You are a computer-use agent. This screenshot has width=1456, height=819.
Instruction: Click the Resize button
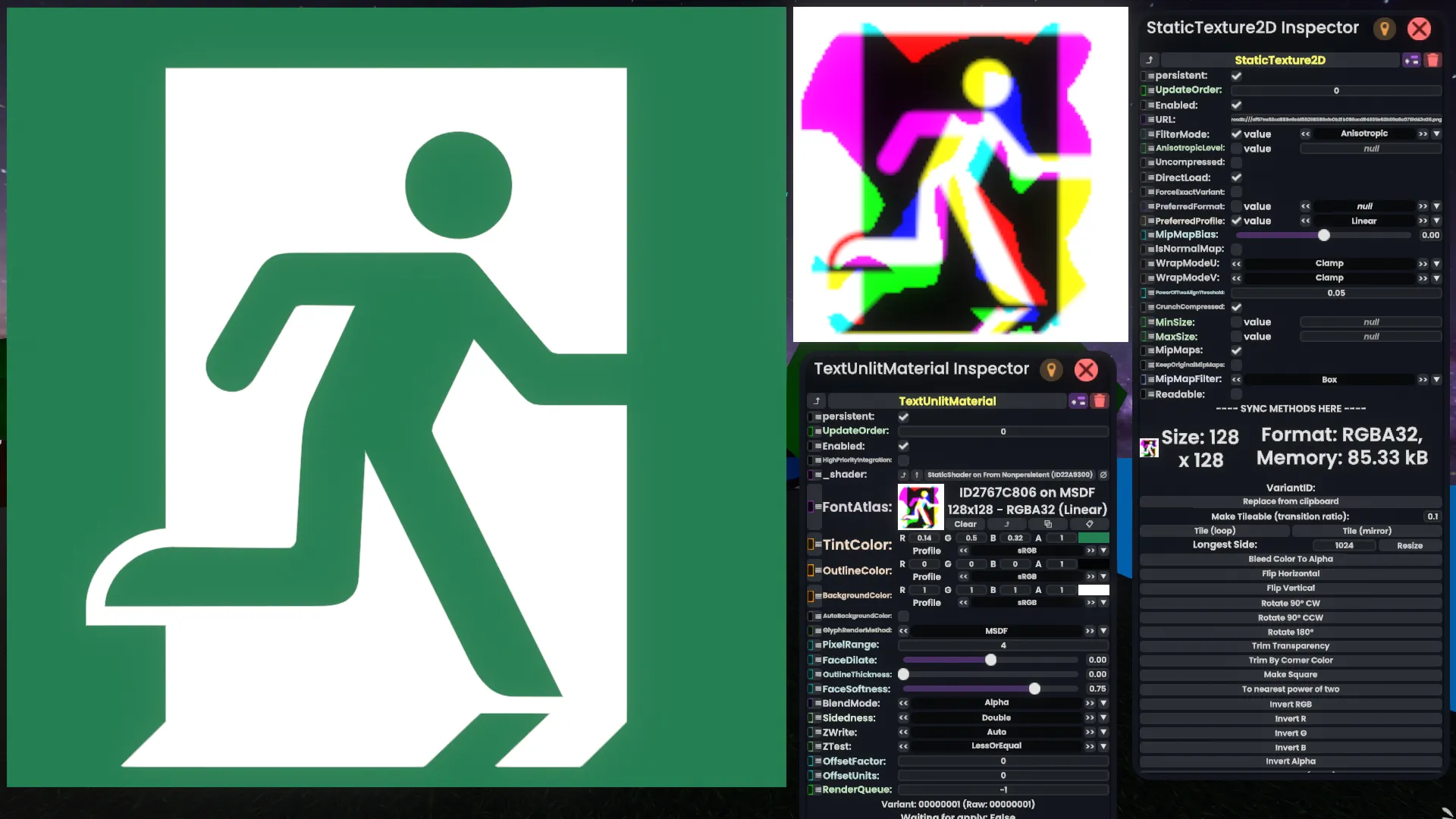pyautogui.click(x=1410, y=546)
